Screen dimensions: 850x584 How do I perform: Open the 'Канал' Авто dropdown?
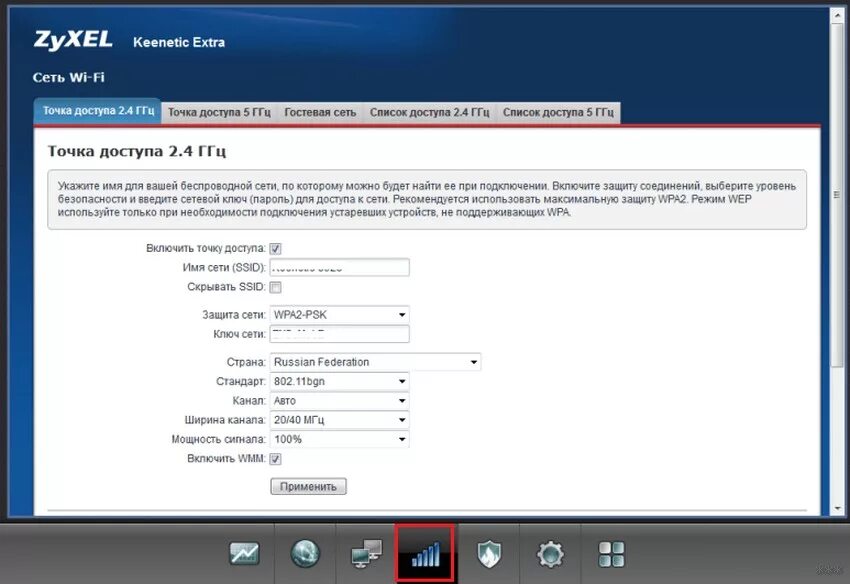point(339,401)
